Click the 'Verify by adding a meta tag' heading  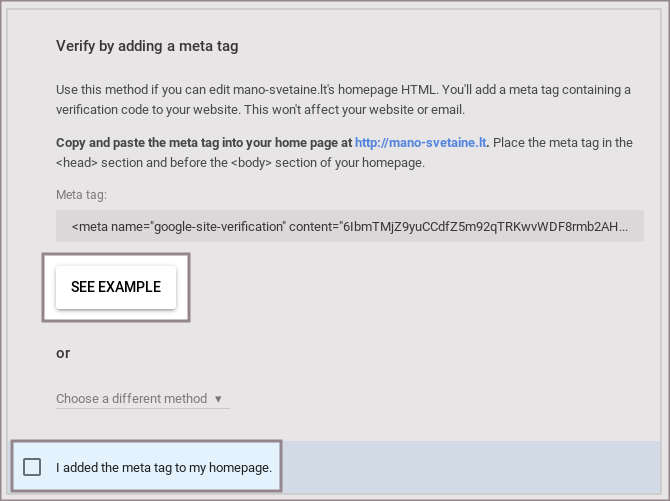(x=147, y=46)
